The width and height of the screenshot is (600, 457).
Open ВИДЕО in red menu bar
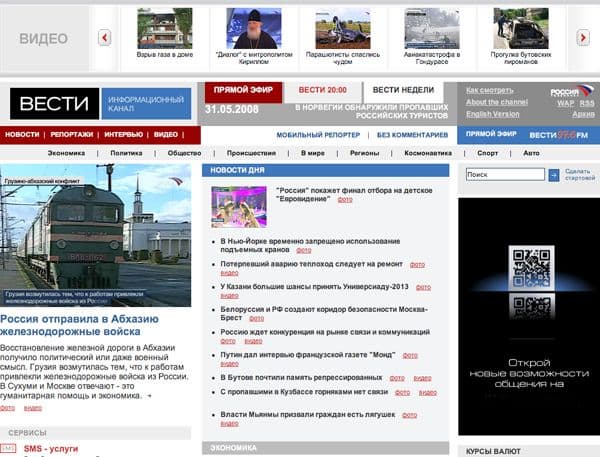point(166,135)
